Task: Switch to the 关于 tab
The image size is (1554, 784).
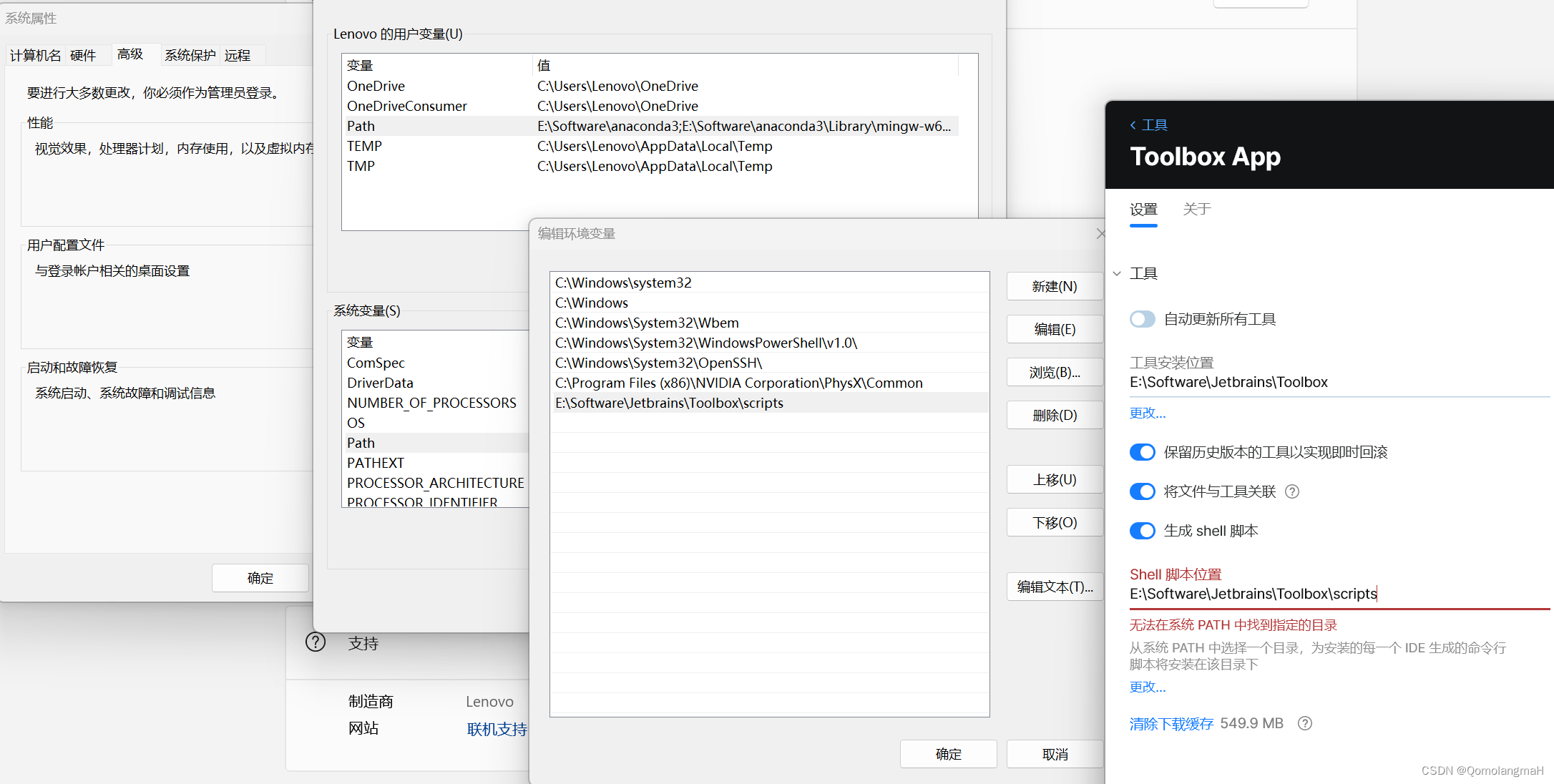Action: point(1196,209)
